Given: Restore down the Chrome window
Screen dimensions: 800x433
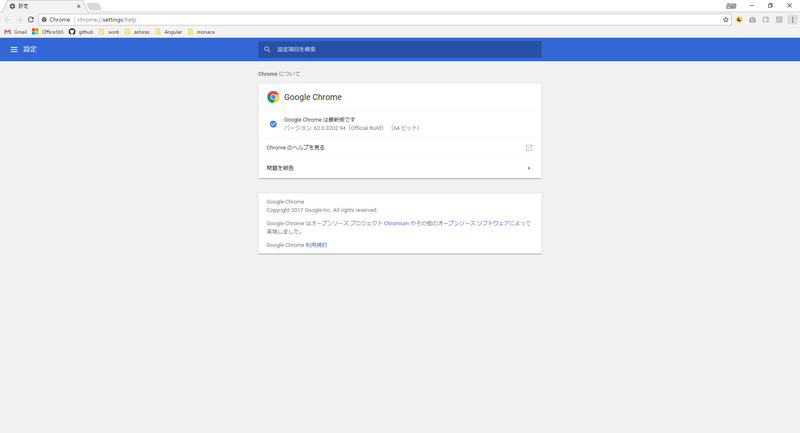Looking at the screenshot, I should [x=770, y=6].
